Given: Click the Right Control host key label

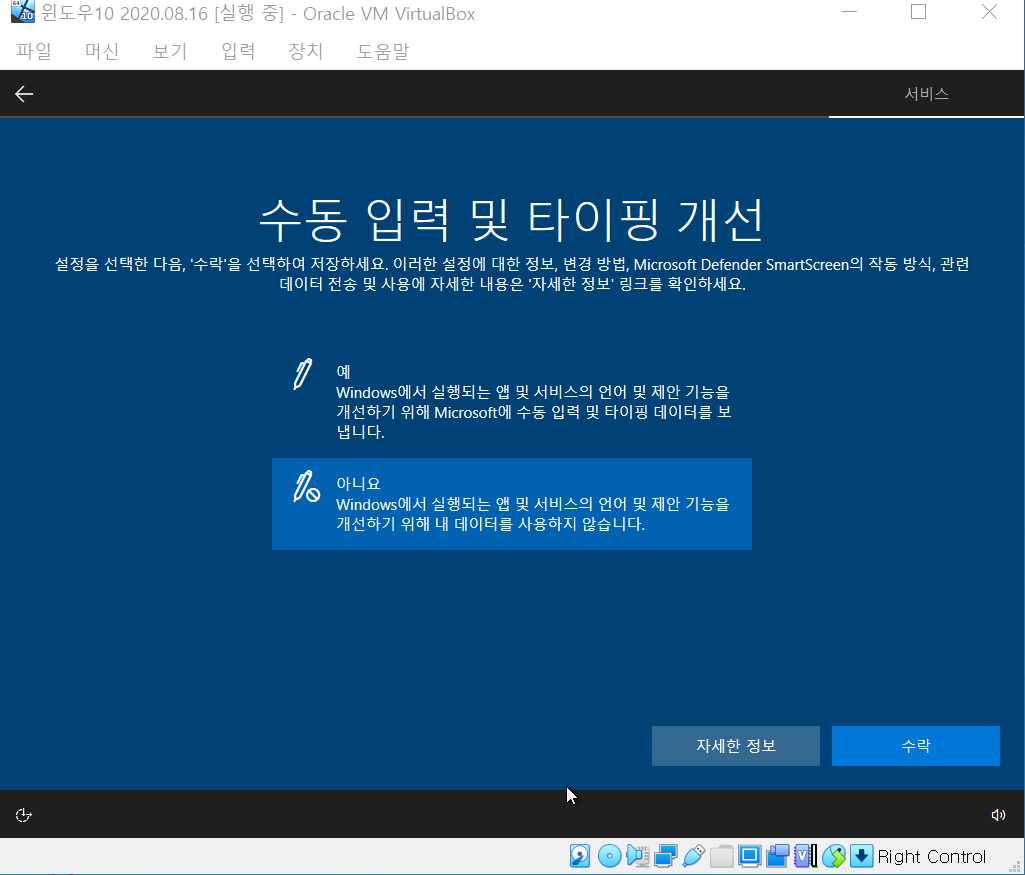Looking at the screenshot, I should 932,856.
